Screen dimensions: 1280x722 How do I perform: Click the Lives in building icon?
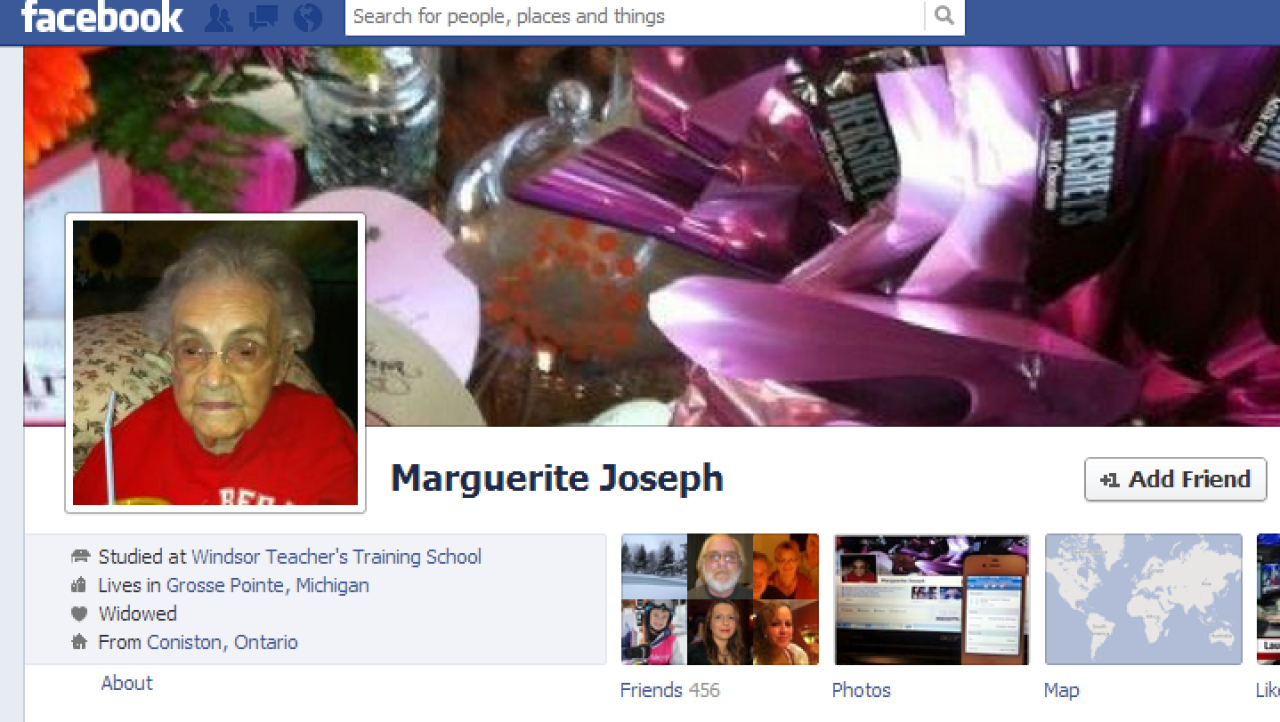tap(80, 585)
